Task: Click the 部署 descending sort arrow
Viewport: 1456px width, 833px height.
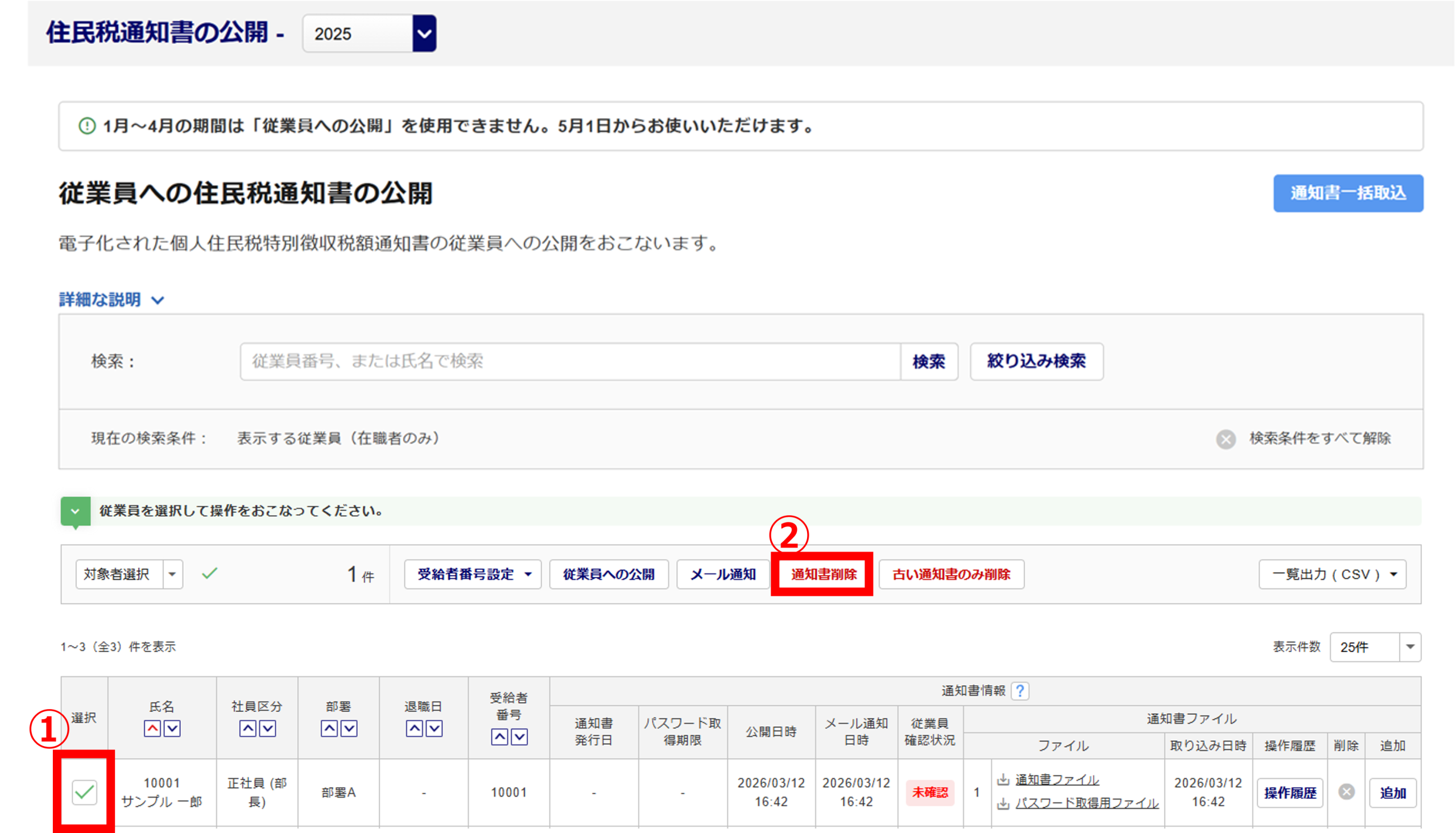Action: (349, 728)
